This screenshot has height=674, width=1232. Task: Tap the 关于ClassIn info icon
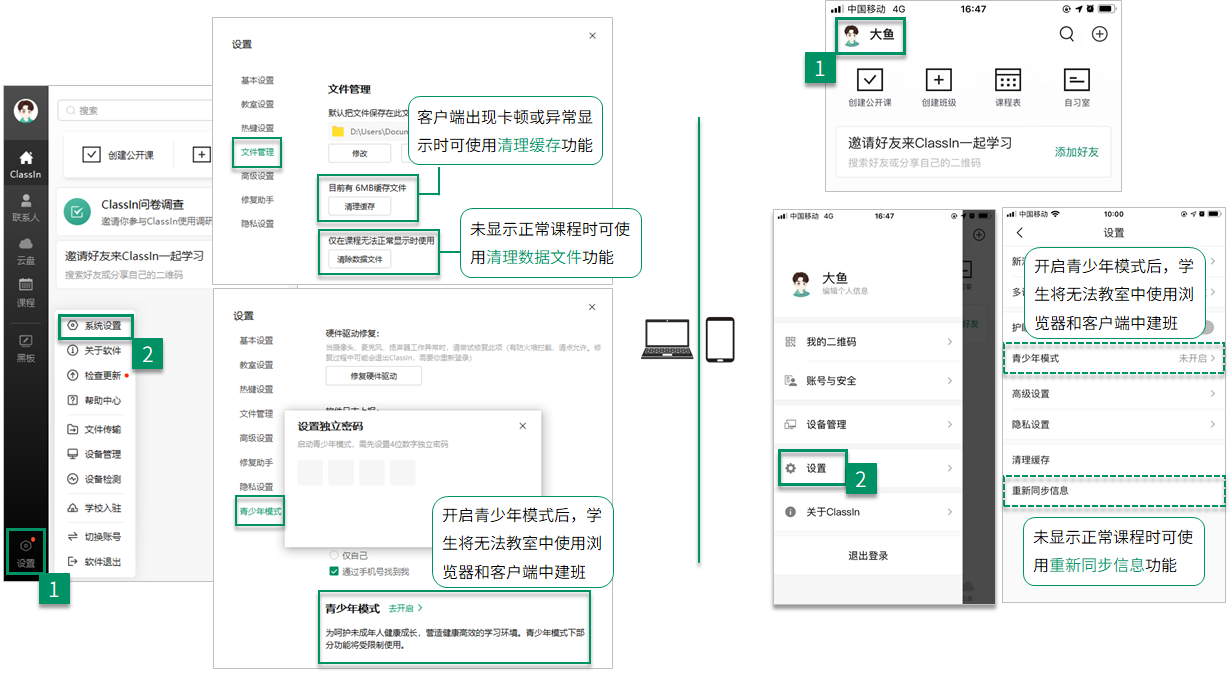click(790, 512)
